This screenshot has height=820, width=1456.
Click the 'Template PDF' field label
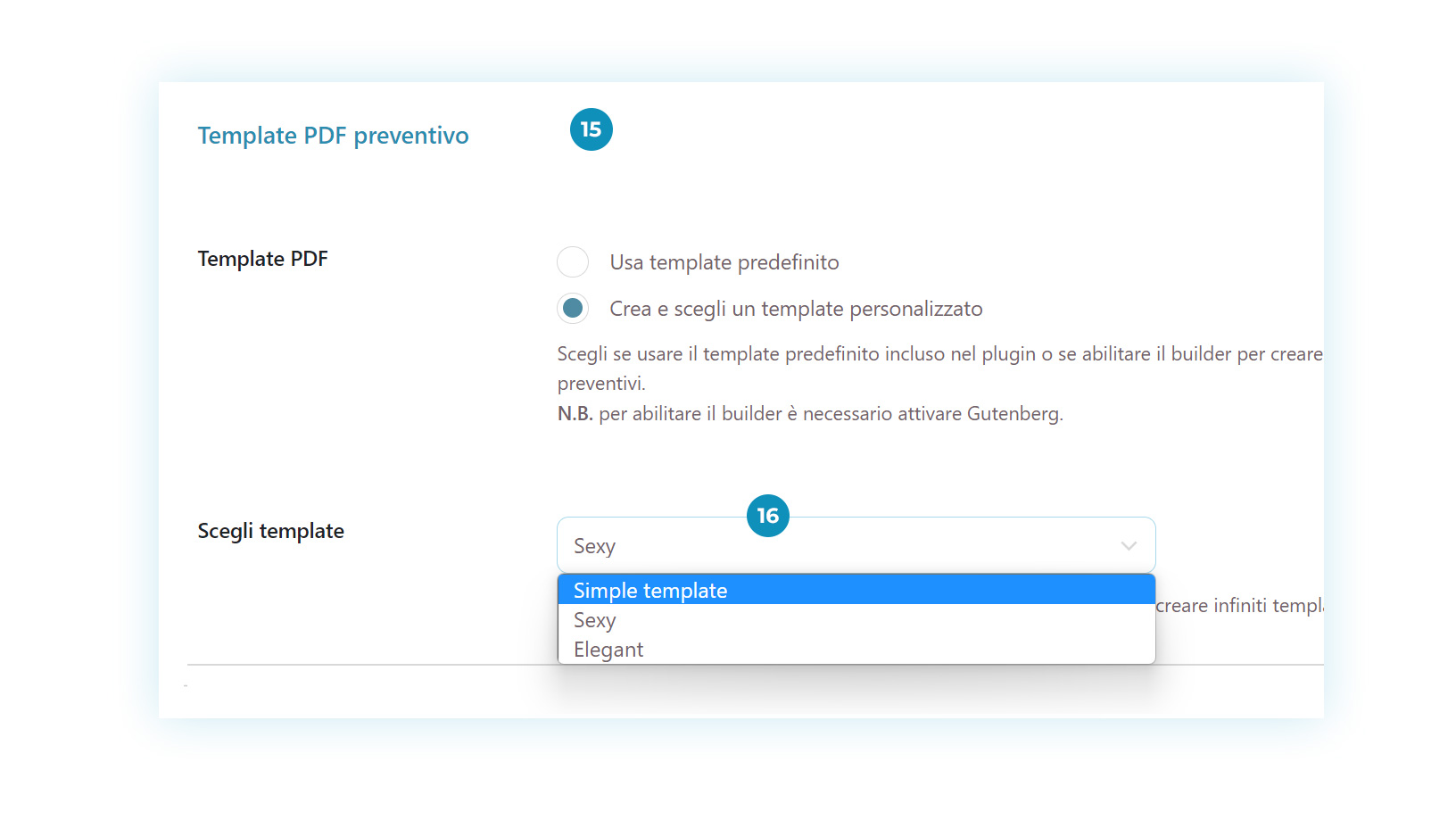click(x=263, y=259)
